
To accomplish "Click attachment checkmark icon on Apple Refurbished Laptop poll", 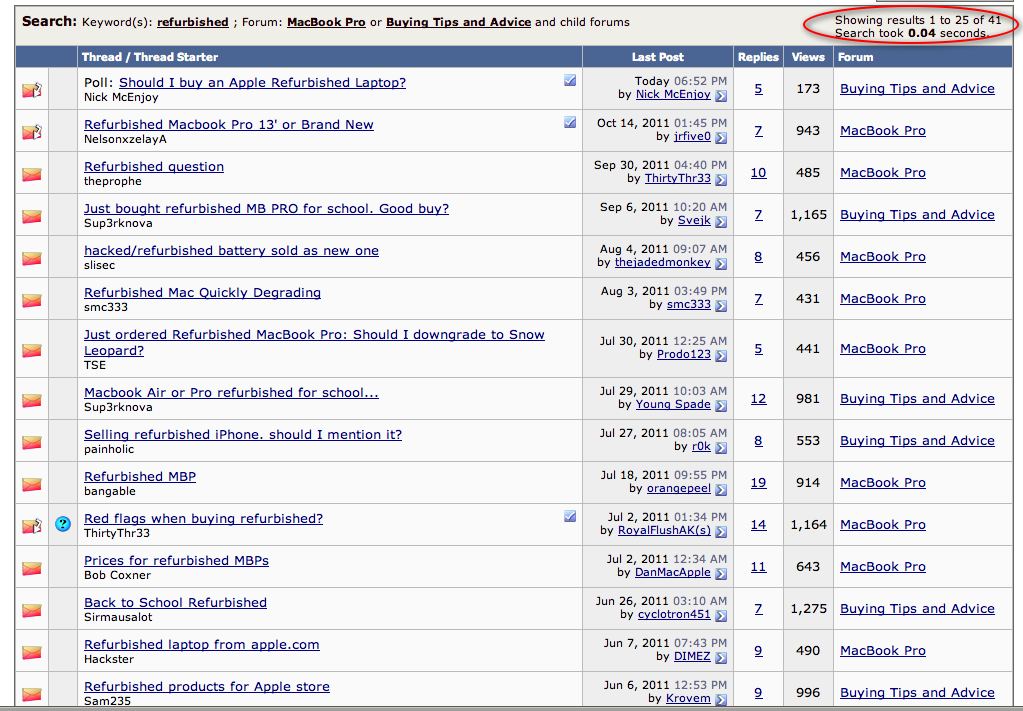I will click(570, 80).
